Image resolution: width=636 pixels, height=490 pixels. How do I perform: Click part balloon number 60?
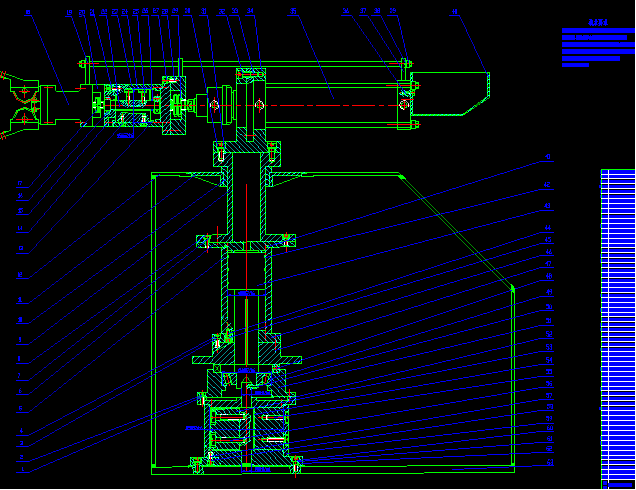coord(550,428)
